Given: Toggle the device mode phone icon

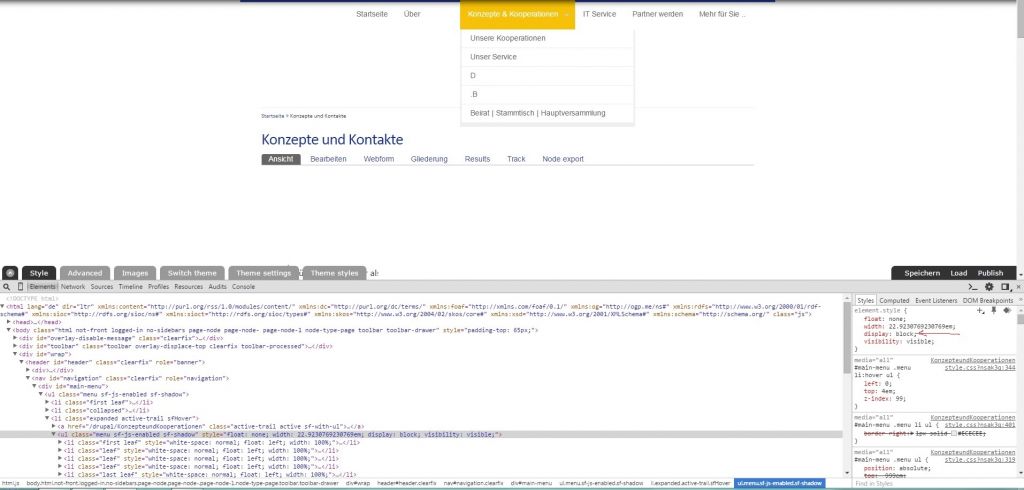Looking at the screenshot, I should point(20,286).
